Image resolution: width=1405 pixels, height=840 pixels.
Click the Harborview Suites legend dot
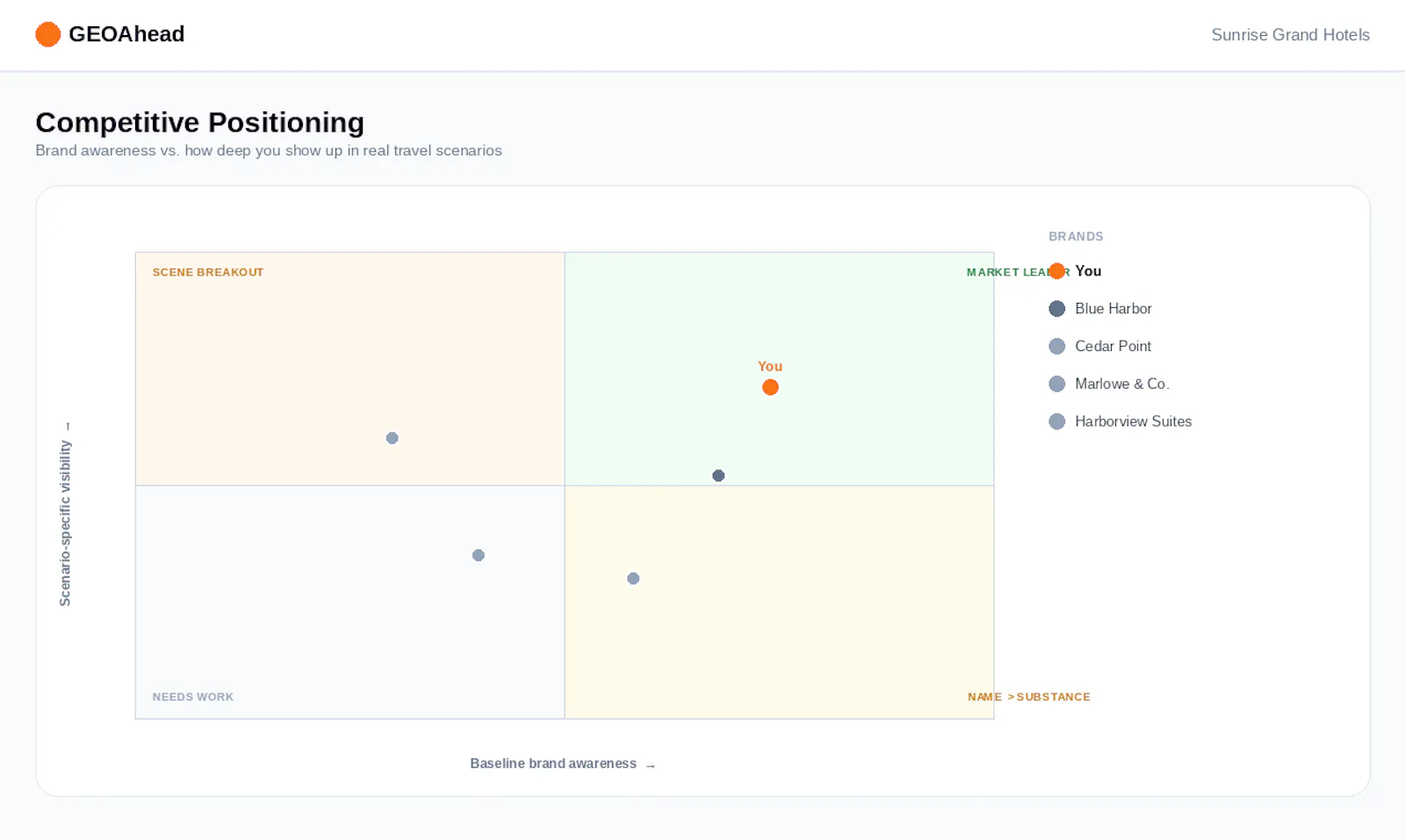[1057, 421]
